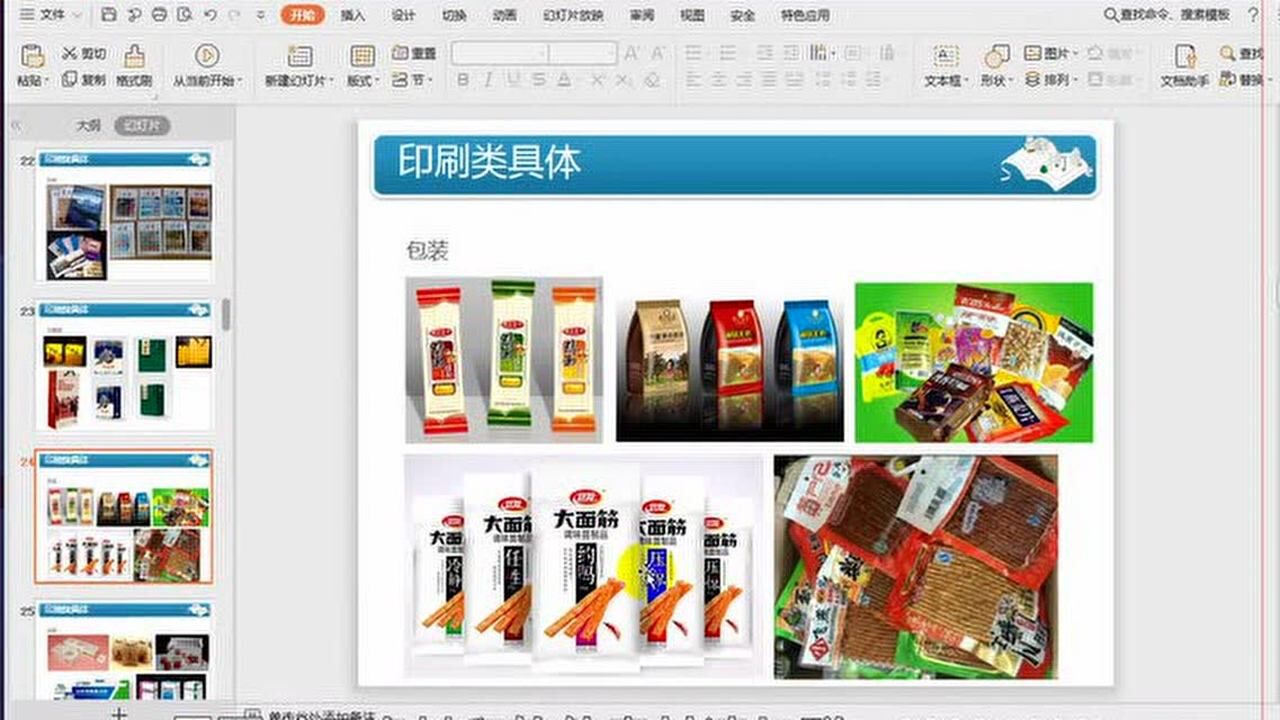Viewport: 1280px width, 720px height.
Task: Select the 大面筋 snack packages image
Action: [x=583, y=567]
